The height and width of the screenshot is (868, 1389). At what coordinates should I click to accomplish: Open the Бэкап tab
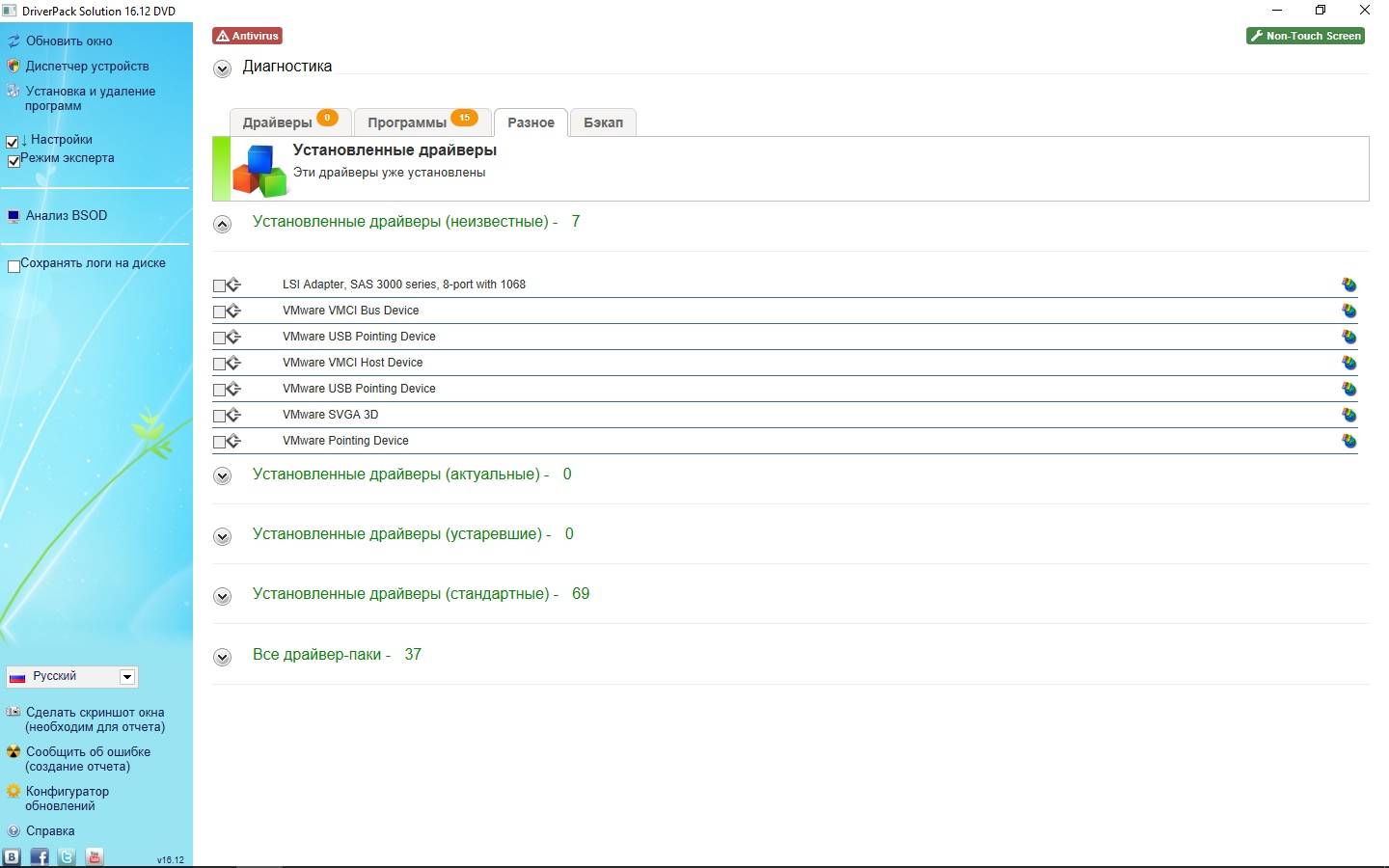pos(603,122)
